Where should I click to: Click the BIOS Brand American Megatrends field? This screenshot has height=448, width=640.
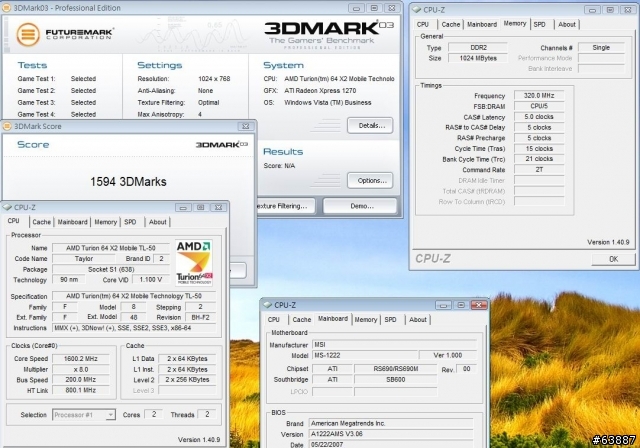point(391,424)
